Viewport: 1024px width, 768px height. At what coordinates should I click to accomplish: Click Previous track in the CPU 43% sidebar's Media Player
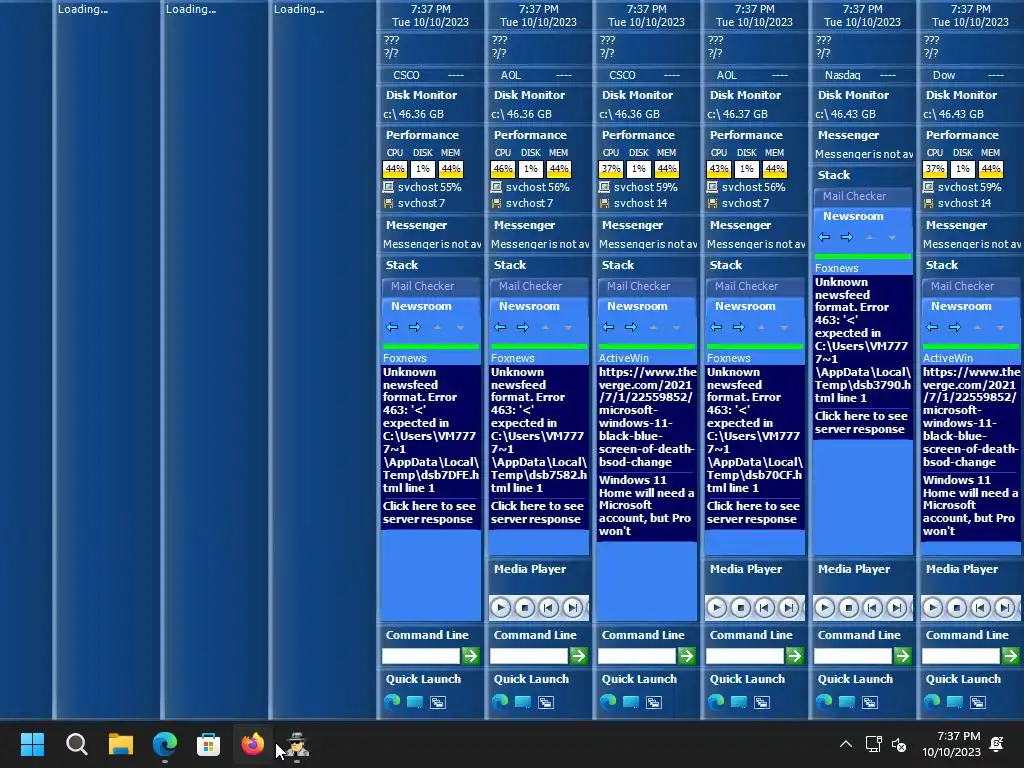(765, 608)
